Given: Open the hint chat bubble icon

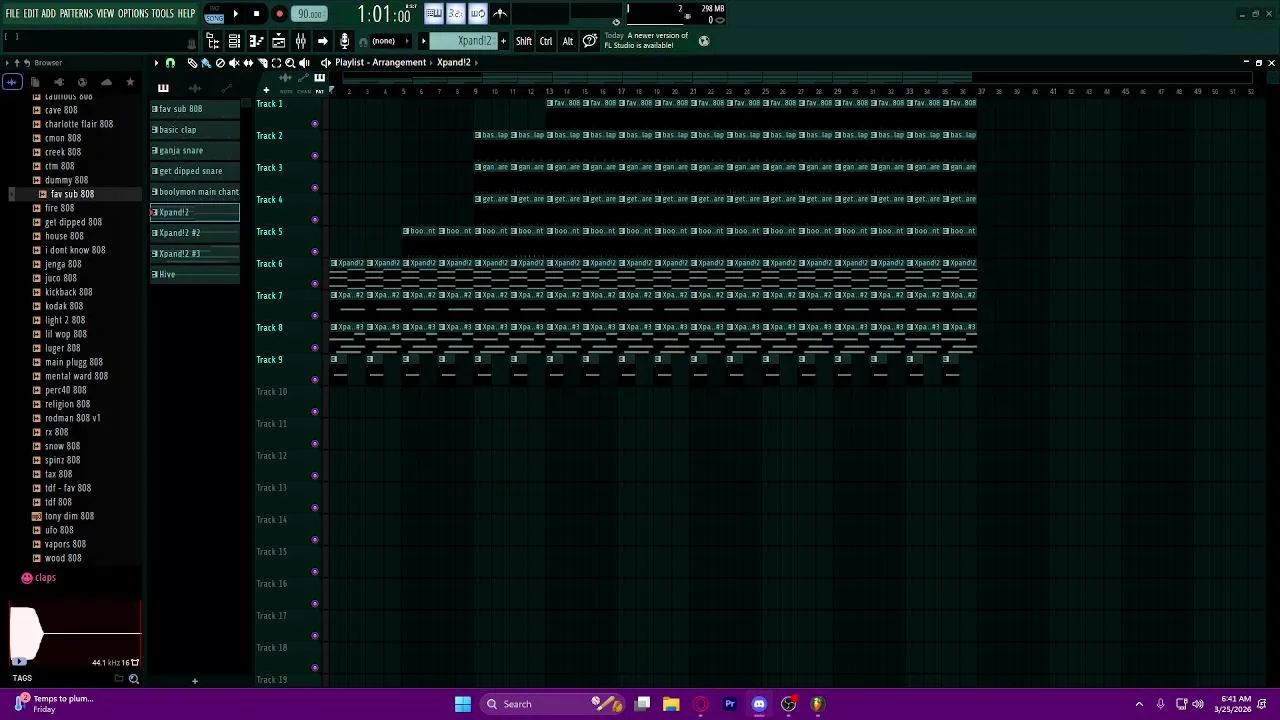Looking at the screenshot, I should 590,41.
